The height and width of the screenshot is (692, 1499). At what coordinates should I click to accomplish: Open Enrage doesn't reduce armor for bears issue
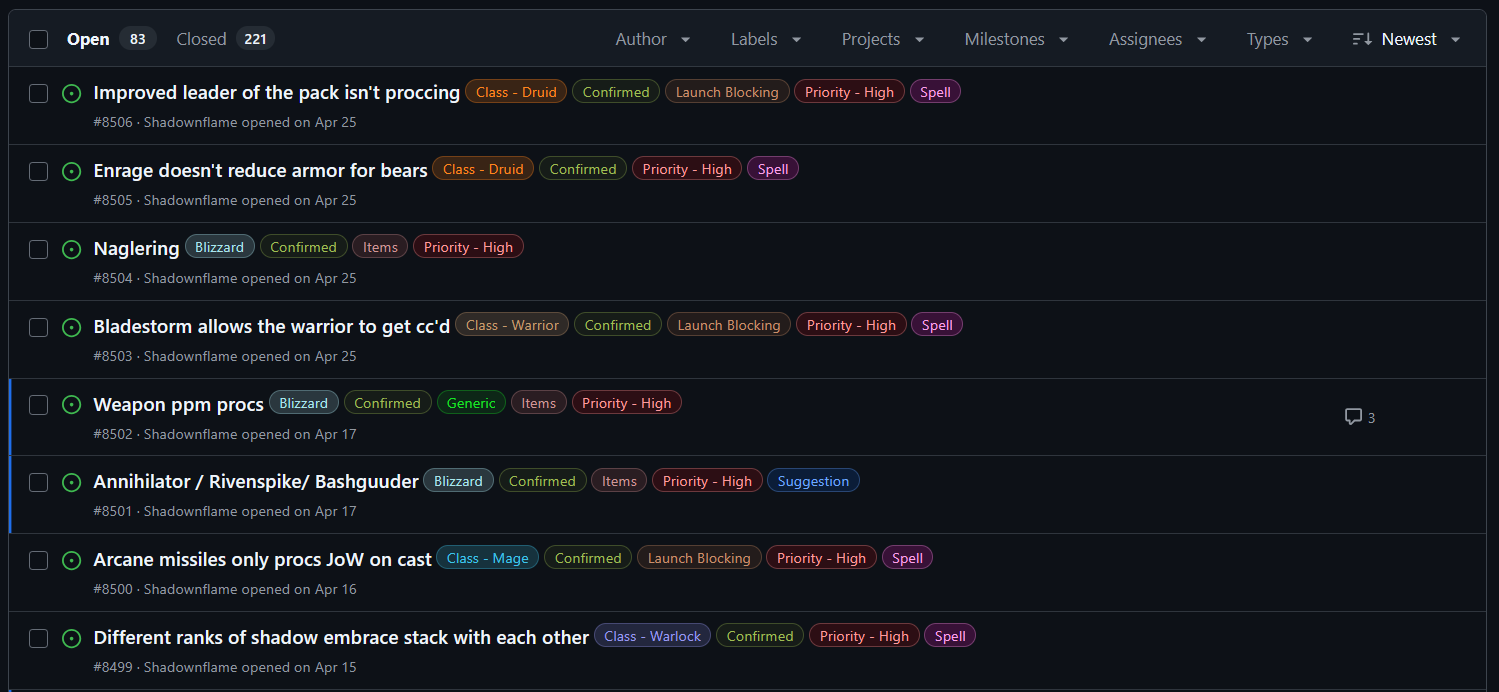click(x=260, y=170)
